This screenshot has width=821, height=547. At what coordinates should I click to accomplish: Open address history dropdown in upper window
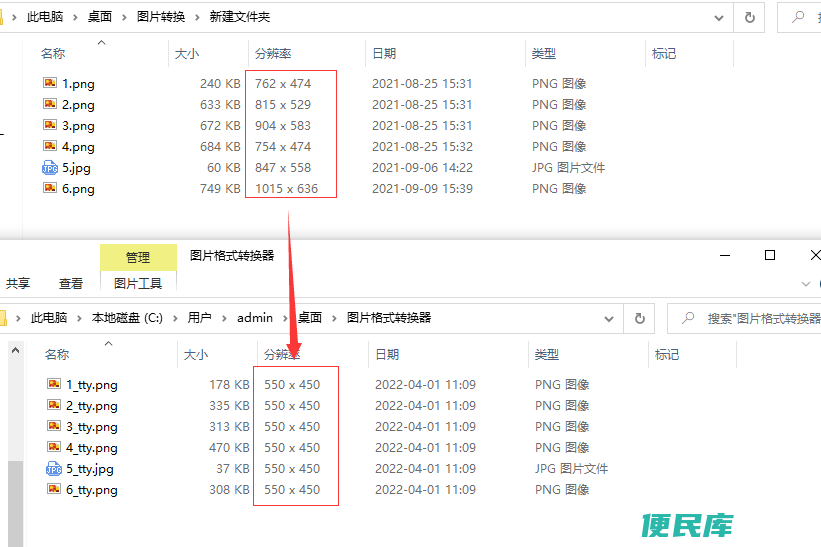(719, 18)
